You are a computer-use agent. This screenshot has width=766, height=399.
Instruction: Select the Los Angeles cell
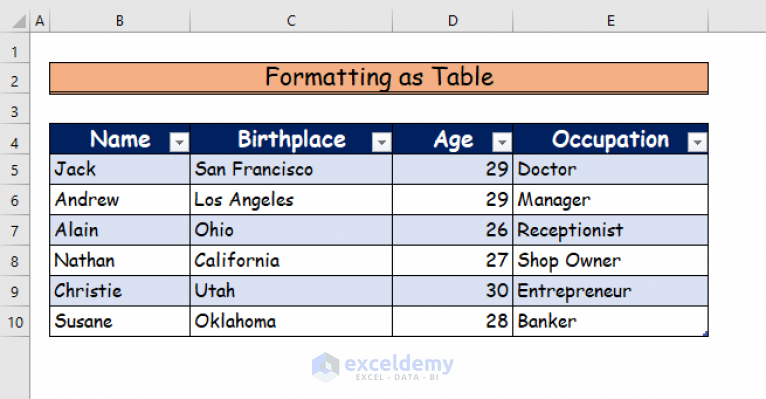291,199
